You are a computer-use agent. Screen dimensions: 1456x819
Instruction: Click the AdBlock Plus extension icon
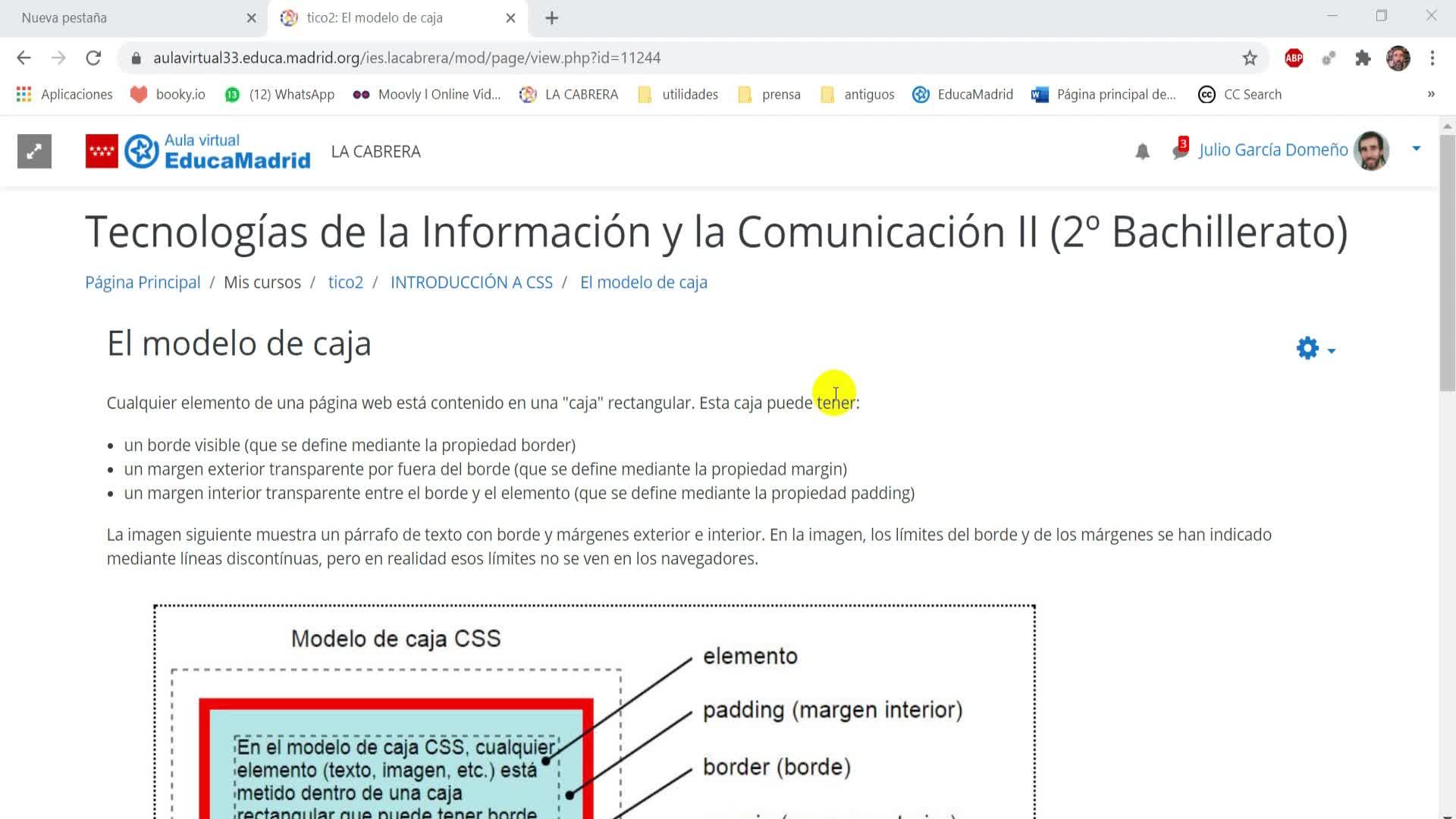click(x=1294, y=58)
